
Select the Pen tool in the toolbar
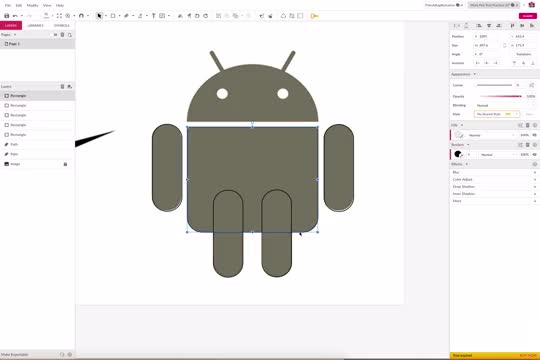(126, 16)
